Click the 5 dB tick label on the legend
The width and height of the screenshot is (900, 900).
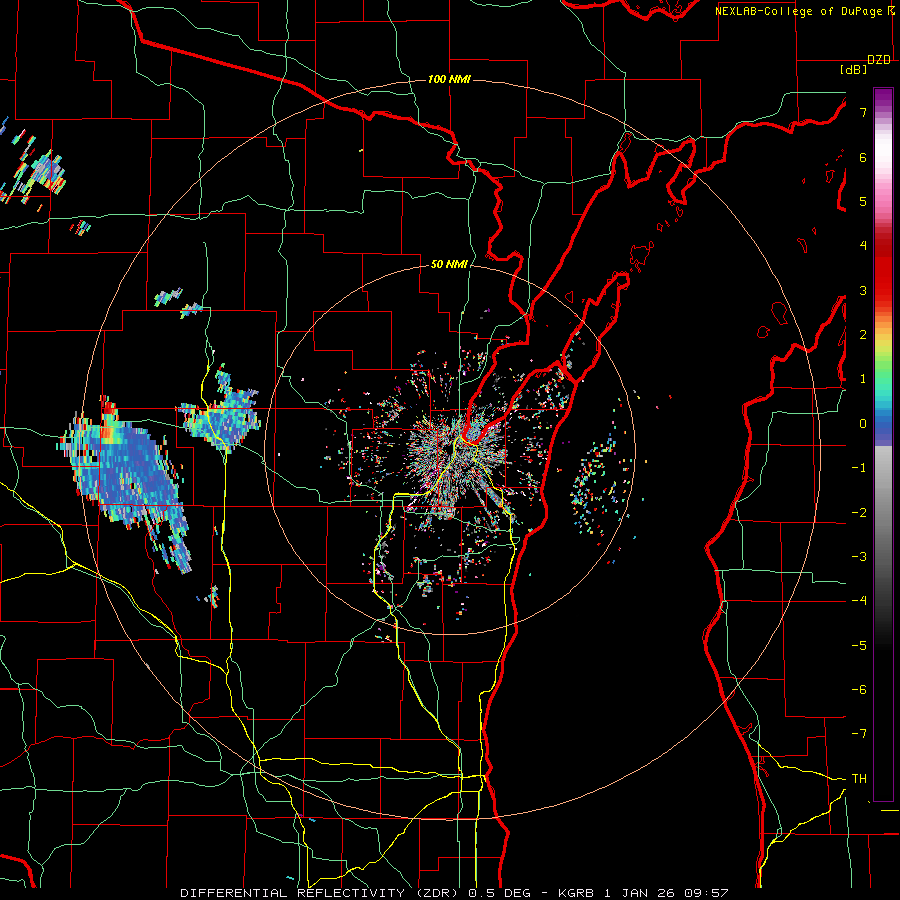pos(863,201)
